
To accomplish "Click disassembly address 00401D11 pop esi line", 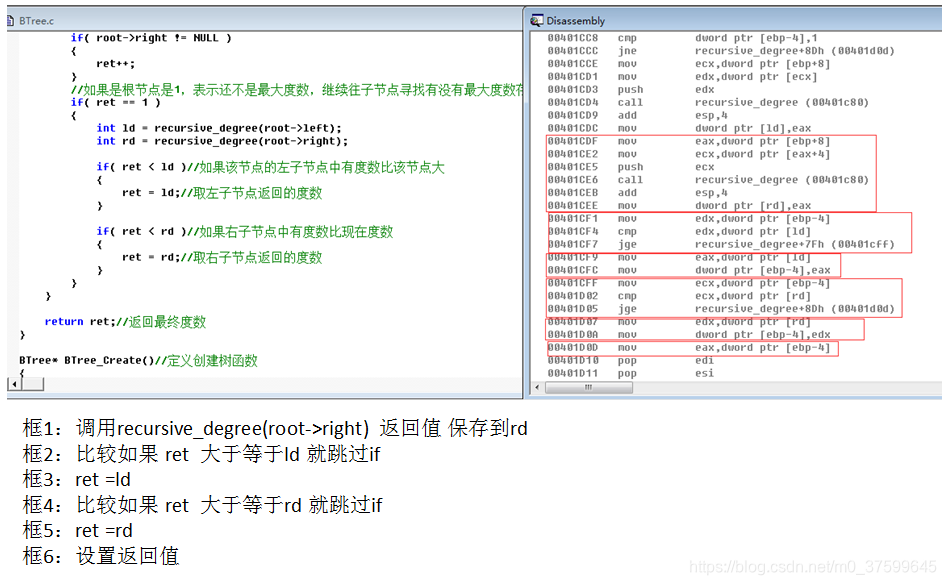I will (x=630, y=373).
